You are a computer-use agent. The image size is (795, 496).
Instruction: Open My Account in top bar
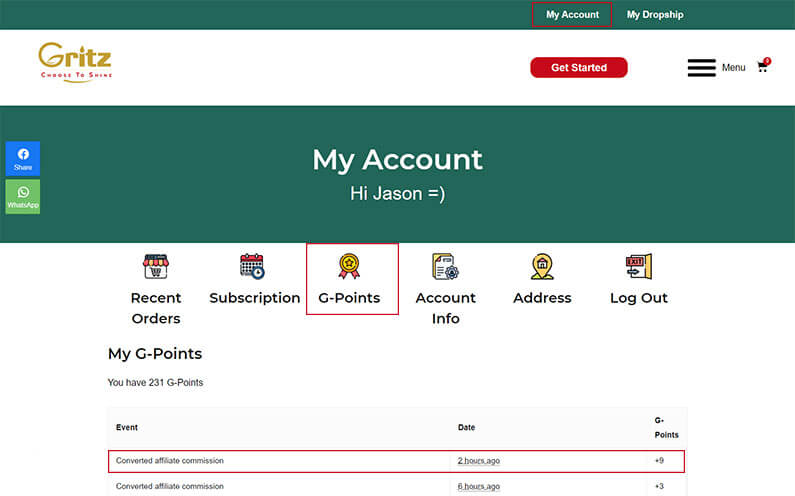[572, 15]
